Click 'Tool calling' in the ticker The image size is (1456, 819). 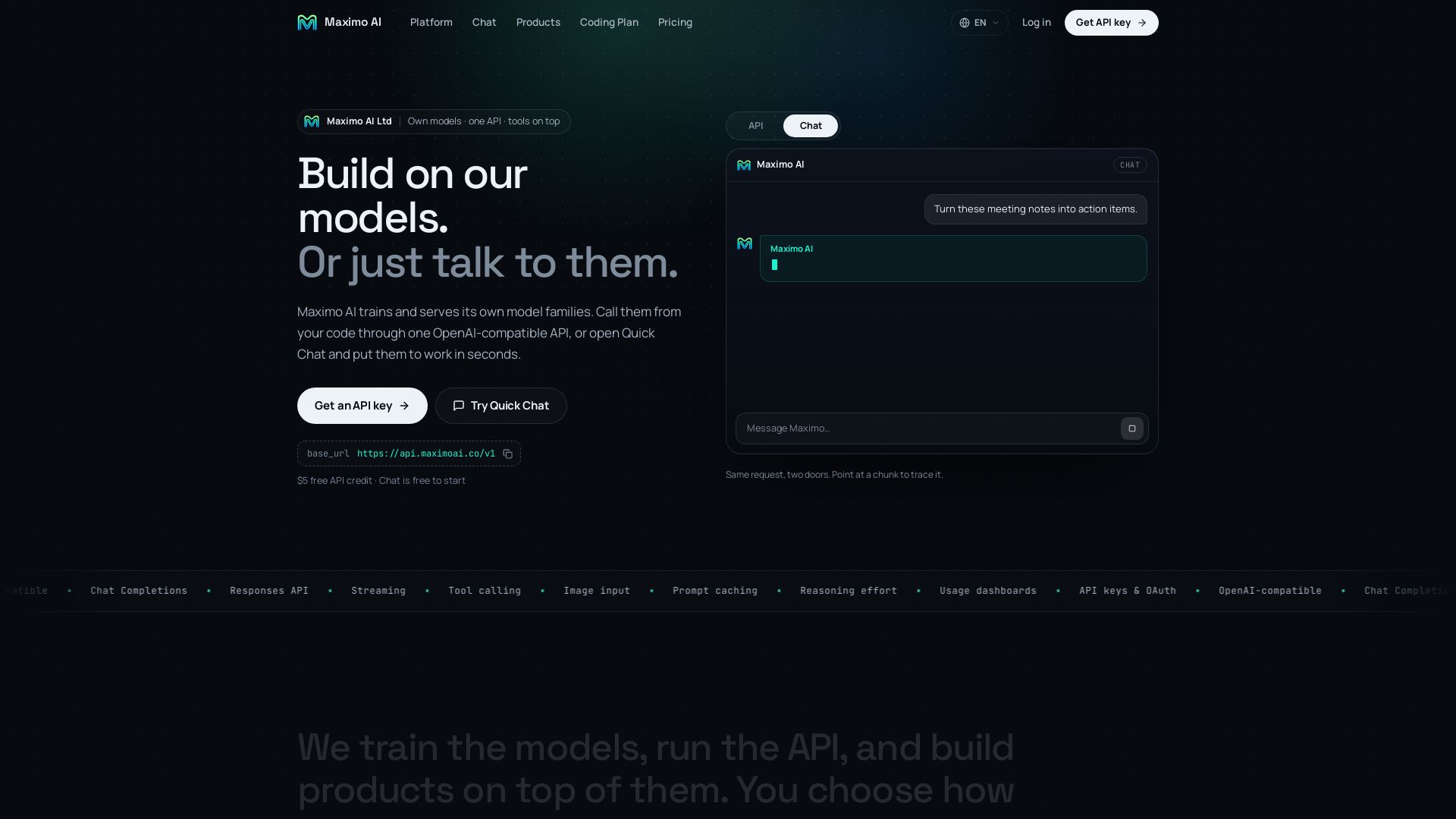(x=485, y=591)
